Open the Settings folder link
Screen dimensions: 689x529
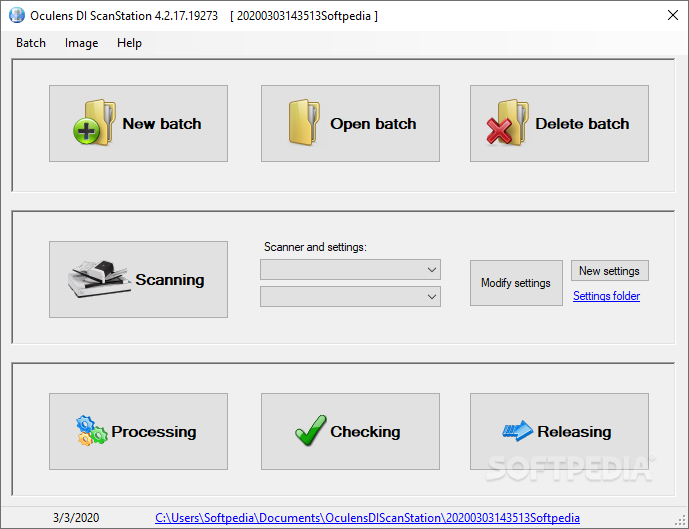(x=606, y=296)
